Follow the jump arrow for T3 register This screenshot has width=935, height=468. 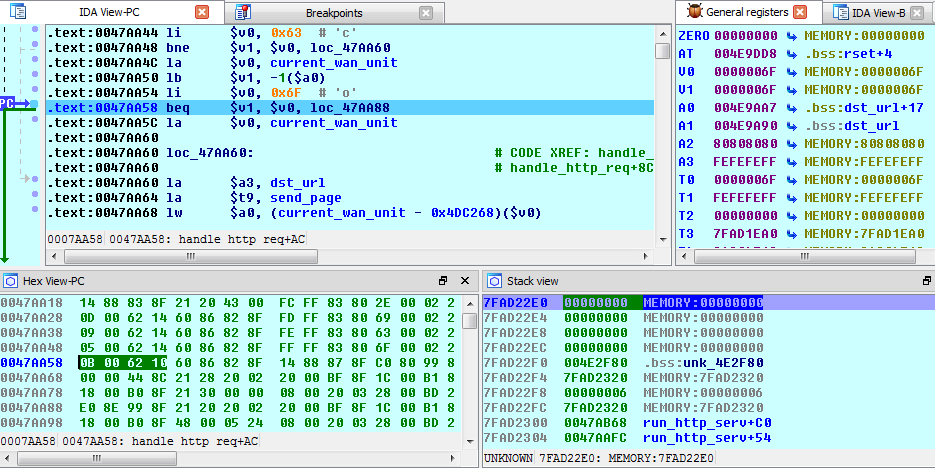(791, 233)
